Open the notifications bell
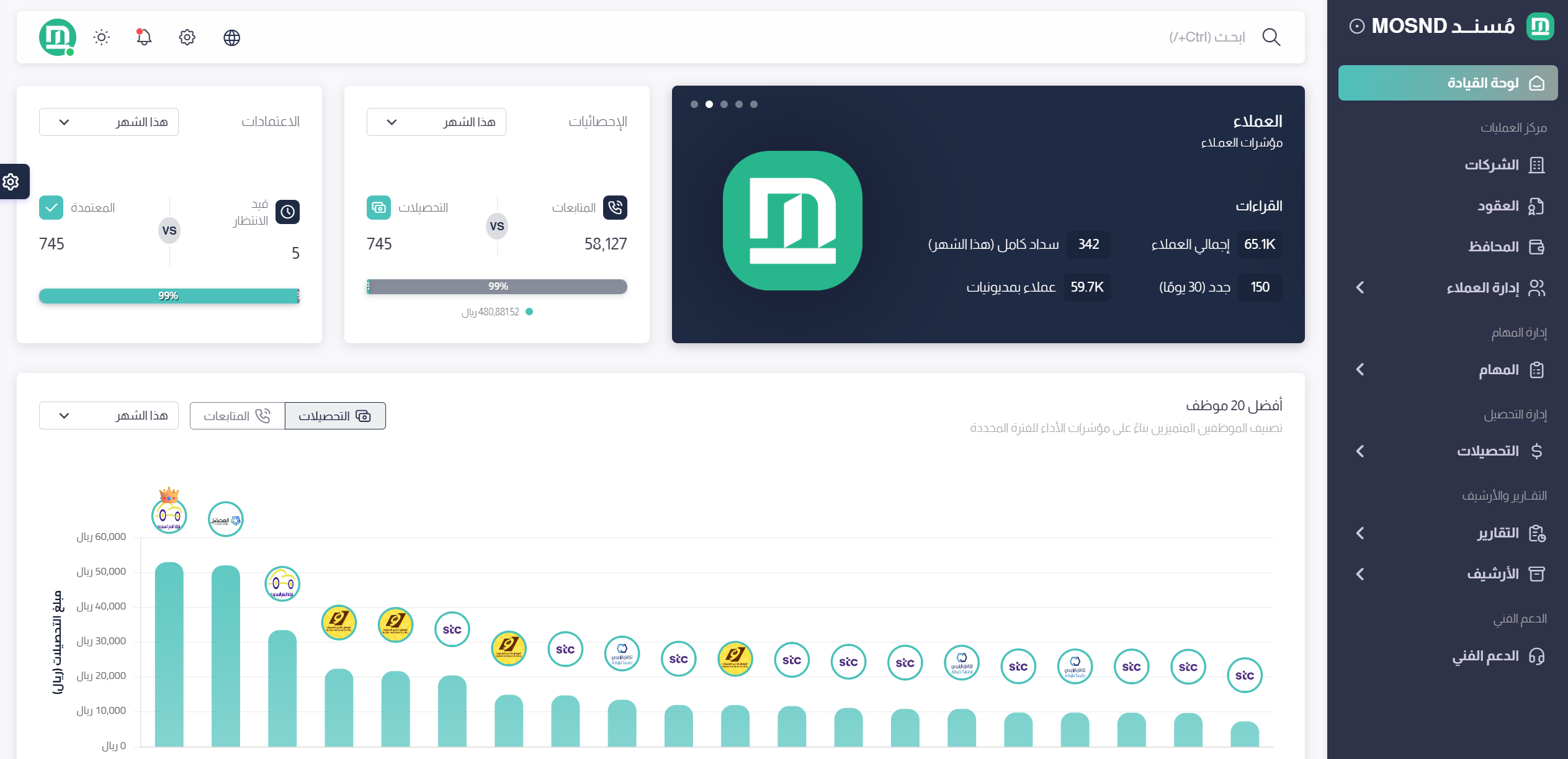1568x759 pixels. coord(143,37)
